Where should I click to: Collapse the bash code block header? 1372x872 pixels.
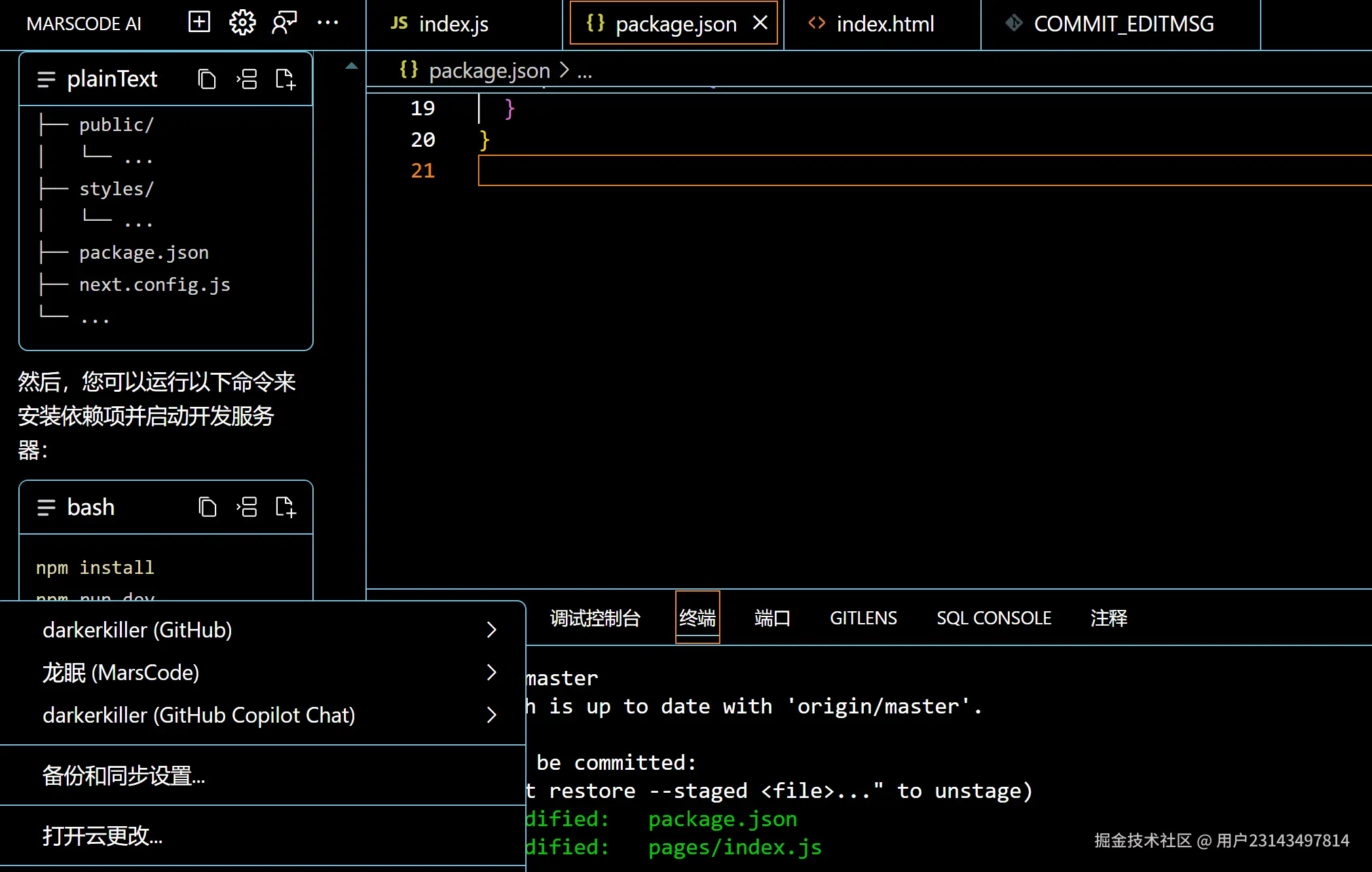(46, 507)
